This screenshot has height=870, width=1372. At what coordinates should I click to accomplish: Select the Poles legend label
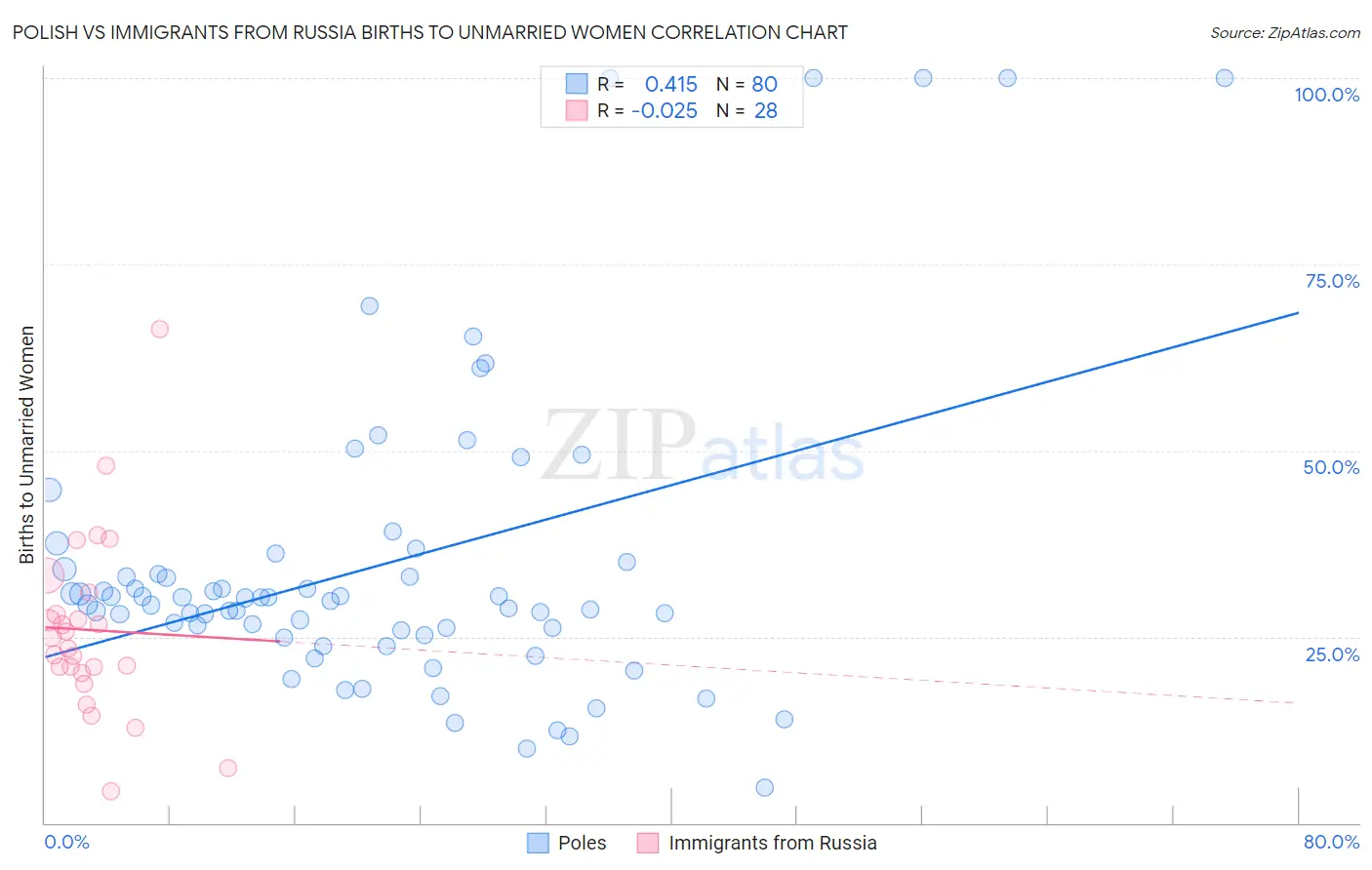click(x=583, y=843)
